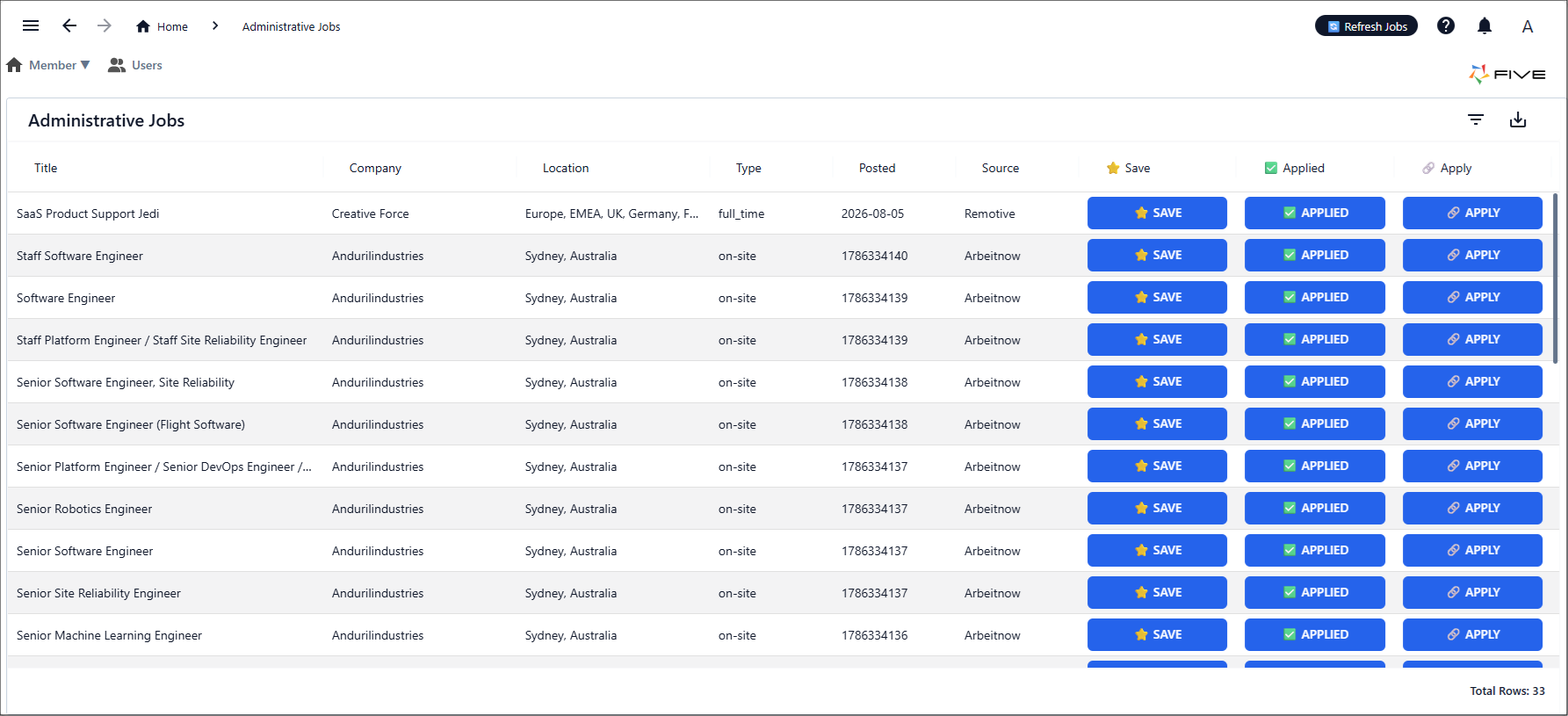The image size is (1568, 716).
Task: Expand the Member dropdown menu
Action: pos(48,65)
